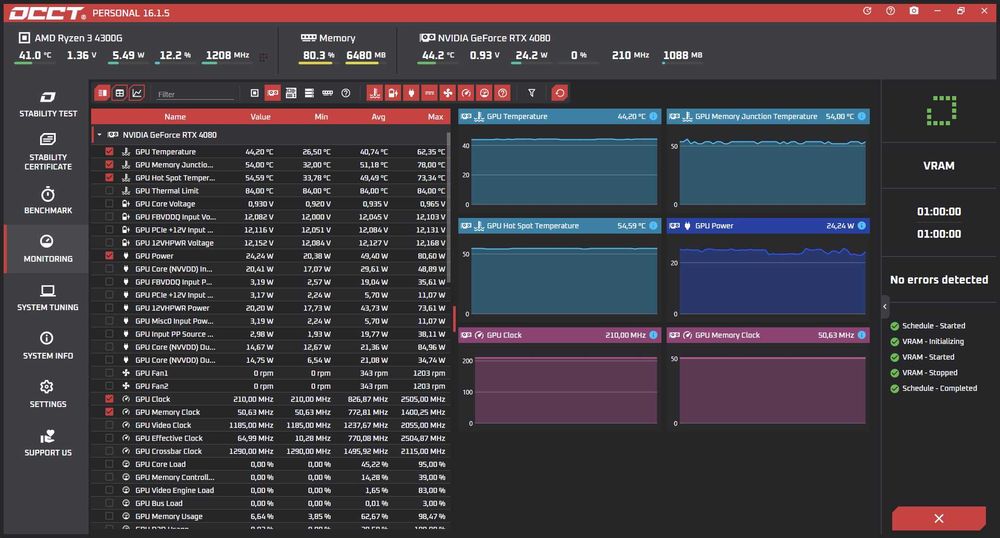Open info for the GPU Memory Clock graph
This screenshot has height=538, width=1000.
[x=862, y=335]
